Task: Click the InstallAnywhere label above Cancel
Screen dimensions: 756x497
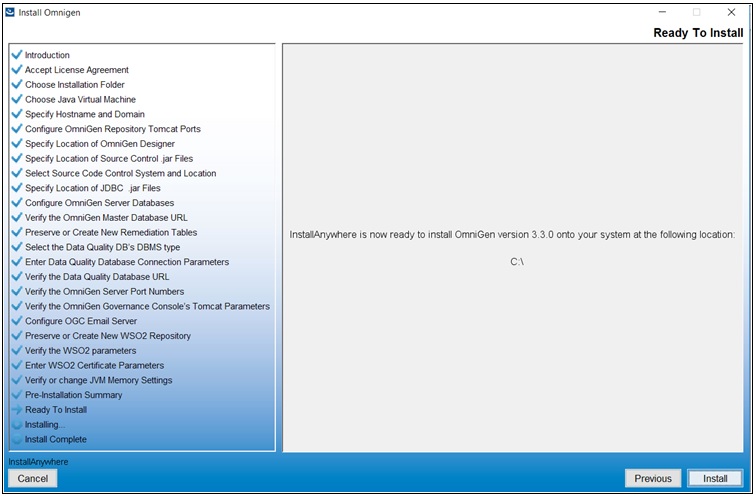Action: [x=38, y=462]
